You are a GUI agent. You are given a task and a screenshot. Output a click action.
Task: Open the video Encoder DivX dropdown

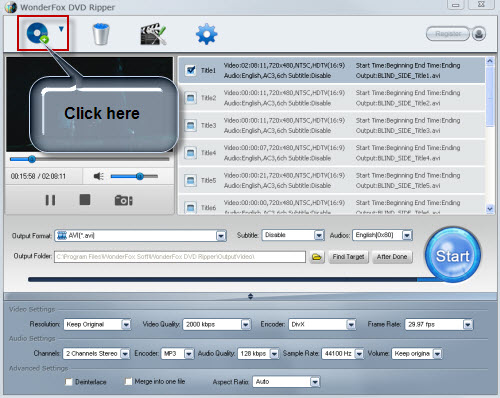tap(351, 324)
